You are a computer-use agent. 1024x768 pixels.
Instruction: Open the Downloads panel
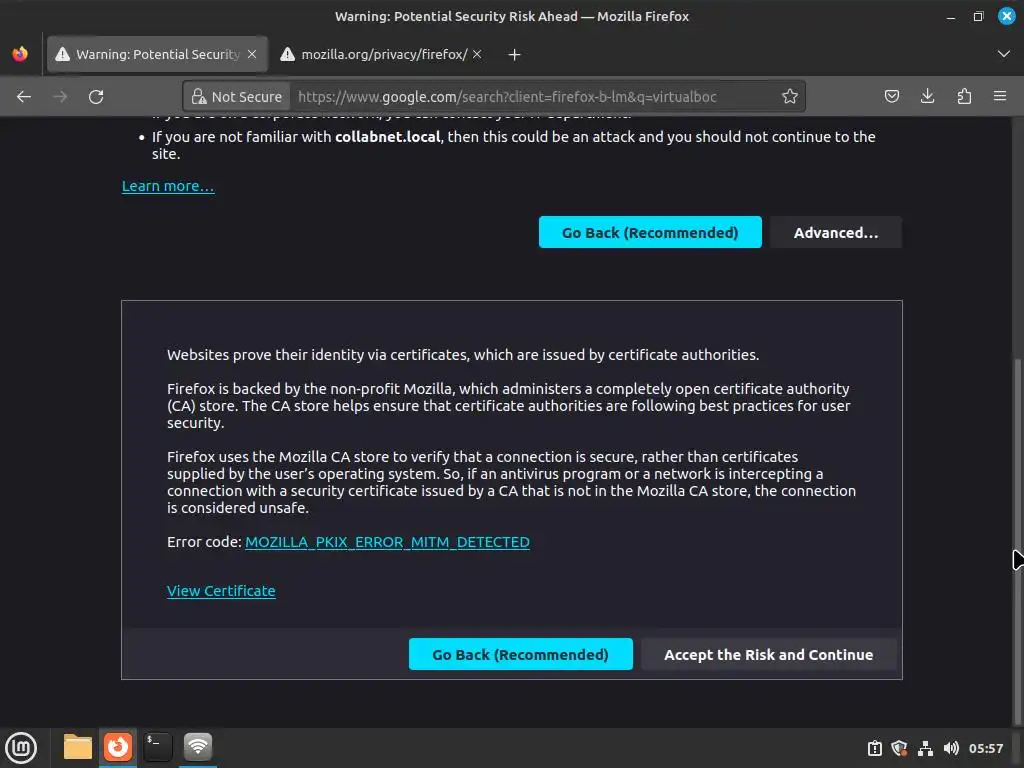927,97
